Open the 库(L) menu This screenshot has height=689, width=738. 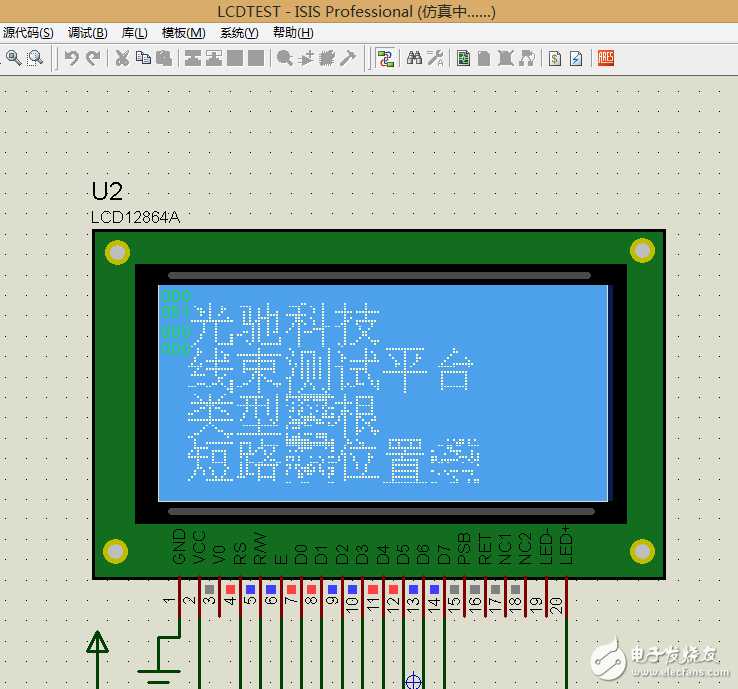135,33
